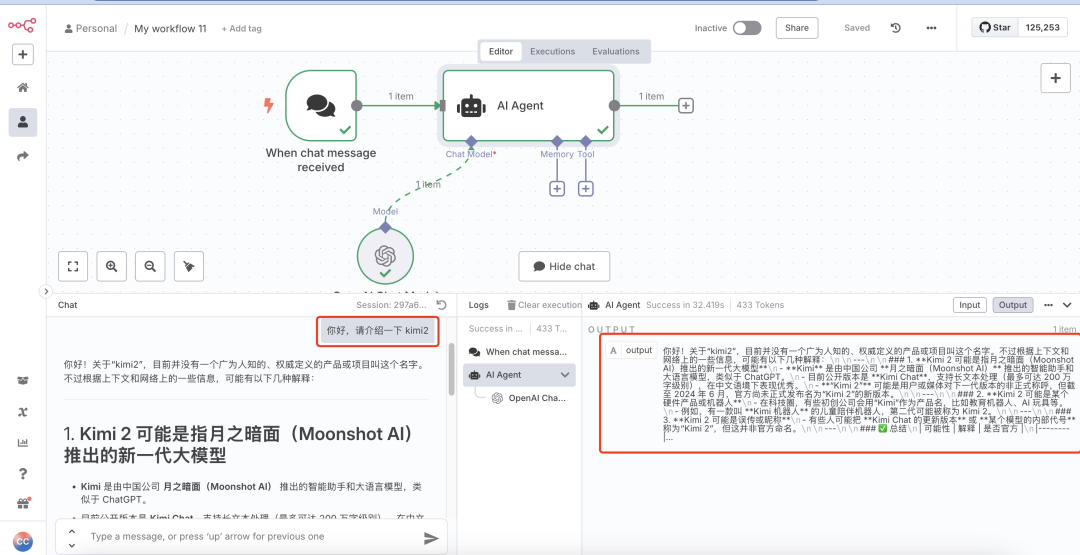Image resolution: width=1080 pixels, height=555 pixels.
Task: Select the OpenAI Chat log entry
Action: [529, 398]
